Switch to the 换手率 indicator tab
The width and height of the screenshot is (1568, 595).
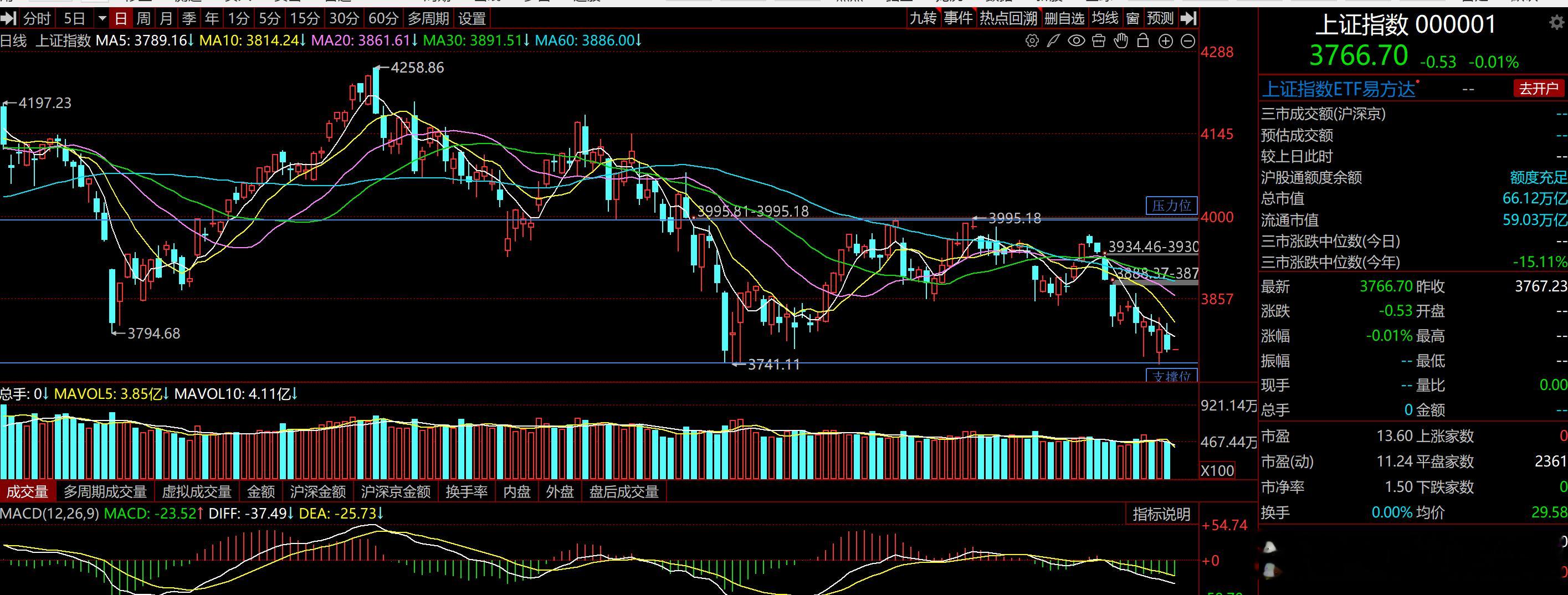[467, 491]
